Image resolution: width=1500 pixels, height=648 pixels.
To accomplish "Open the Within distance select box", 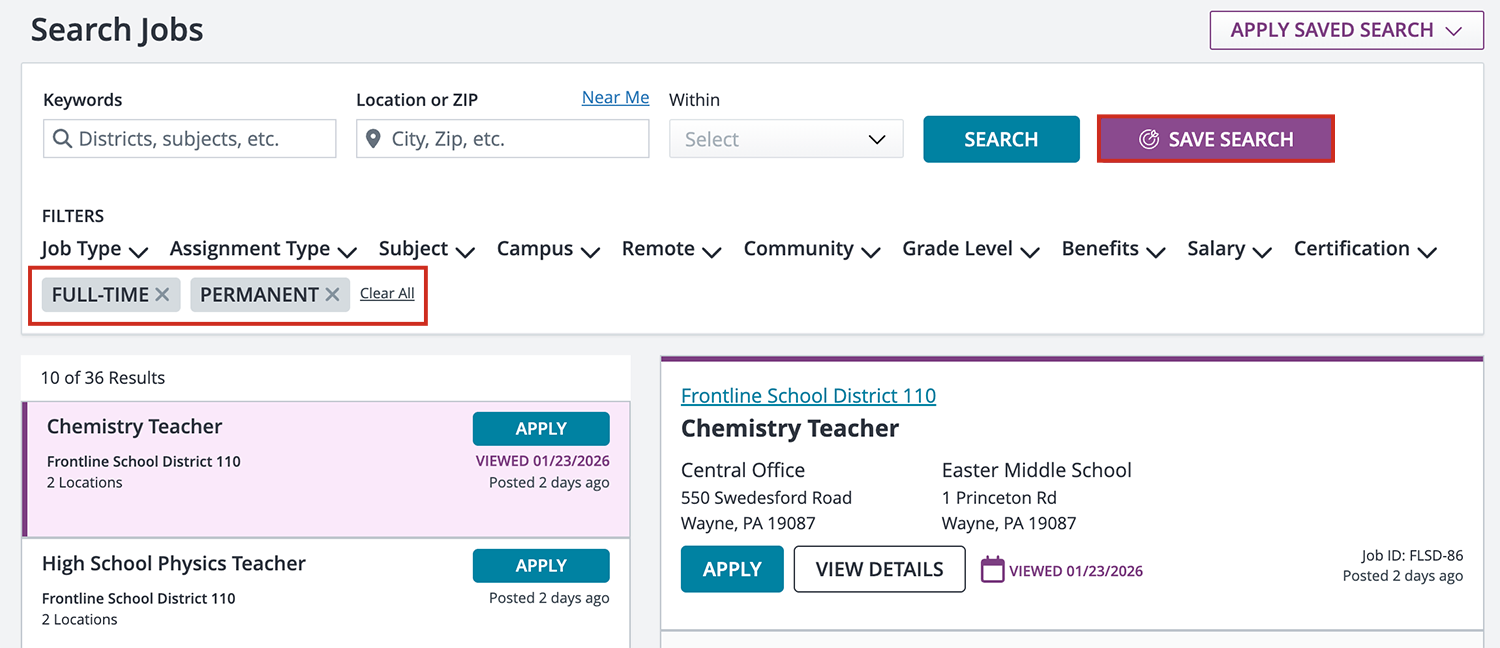I will pyautogui.click(x=785, y=139).
